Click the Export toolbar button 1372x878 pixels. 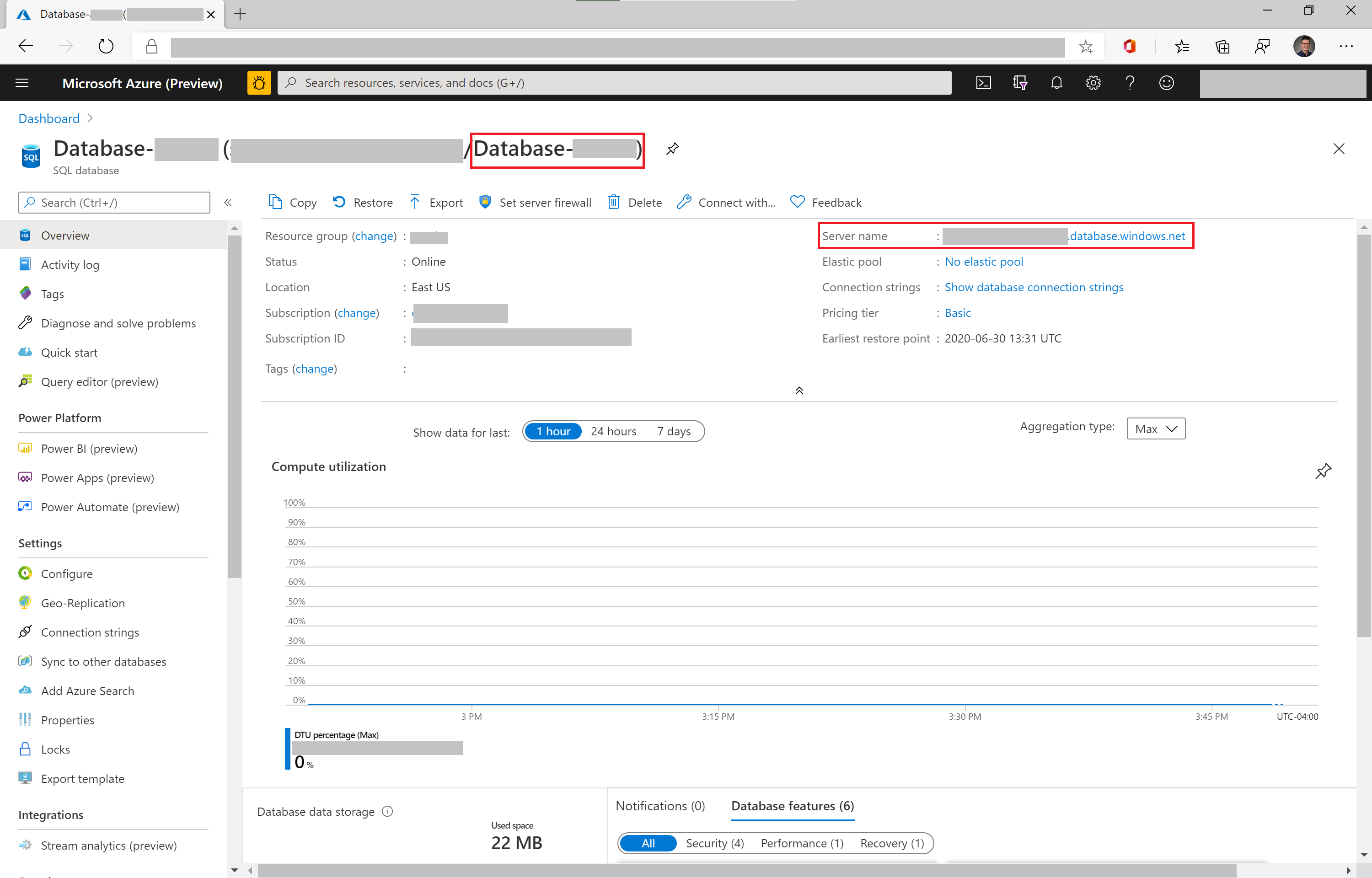[x=436, y=203]
